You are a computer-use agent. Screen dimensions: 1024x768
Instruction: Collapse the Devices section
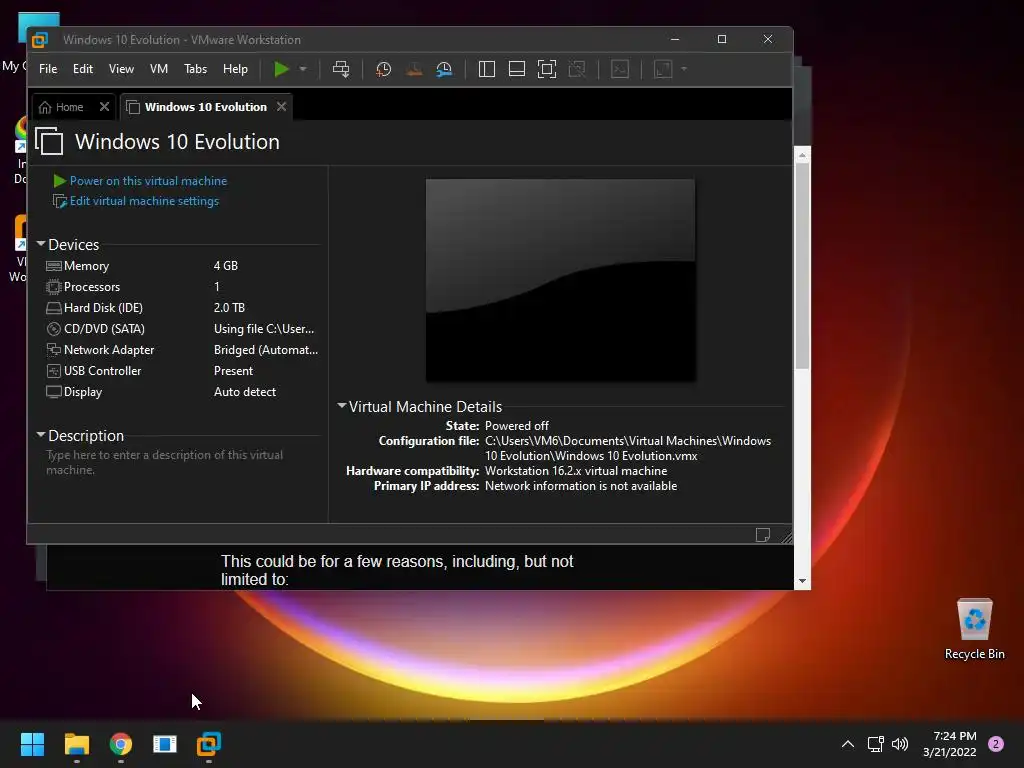click(x=41, y=244)
